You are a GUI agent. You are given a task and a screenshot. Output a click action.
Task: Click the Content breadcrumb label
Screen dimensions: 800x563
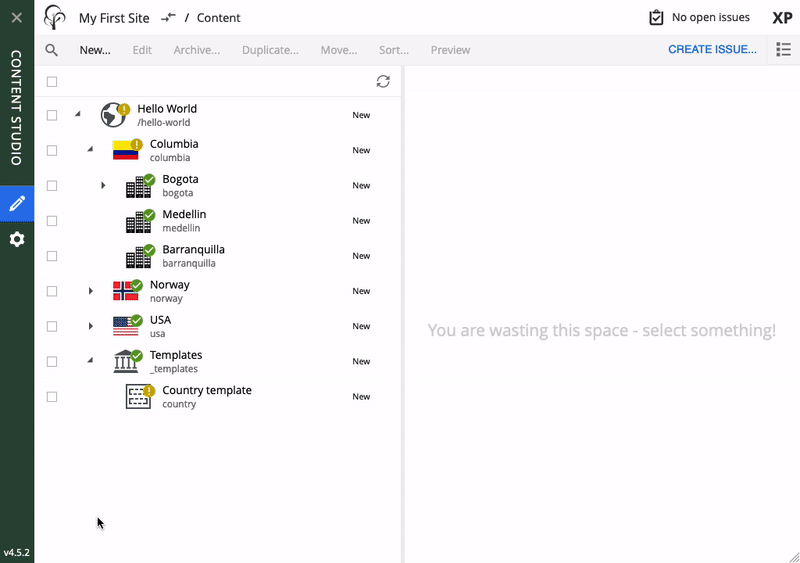pyautogui.click(x=218, y=18)
